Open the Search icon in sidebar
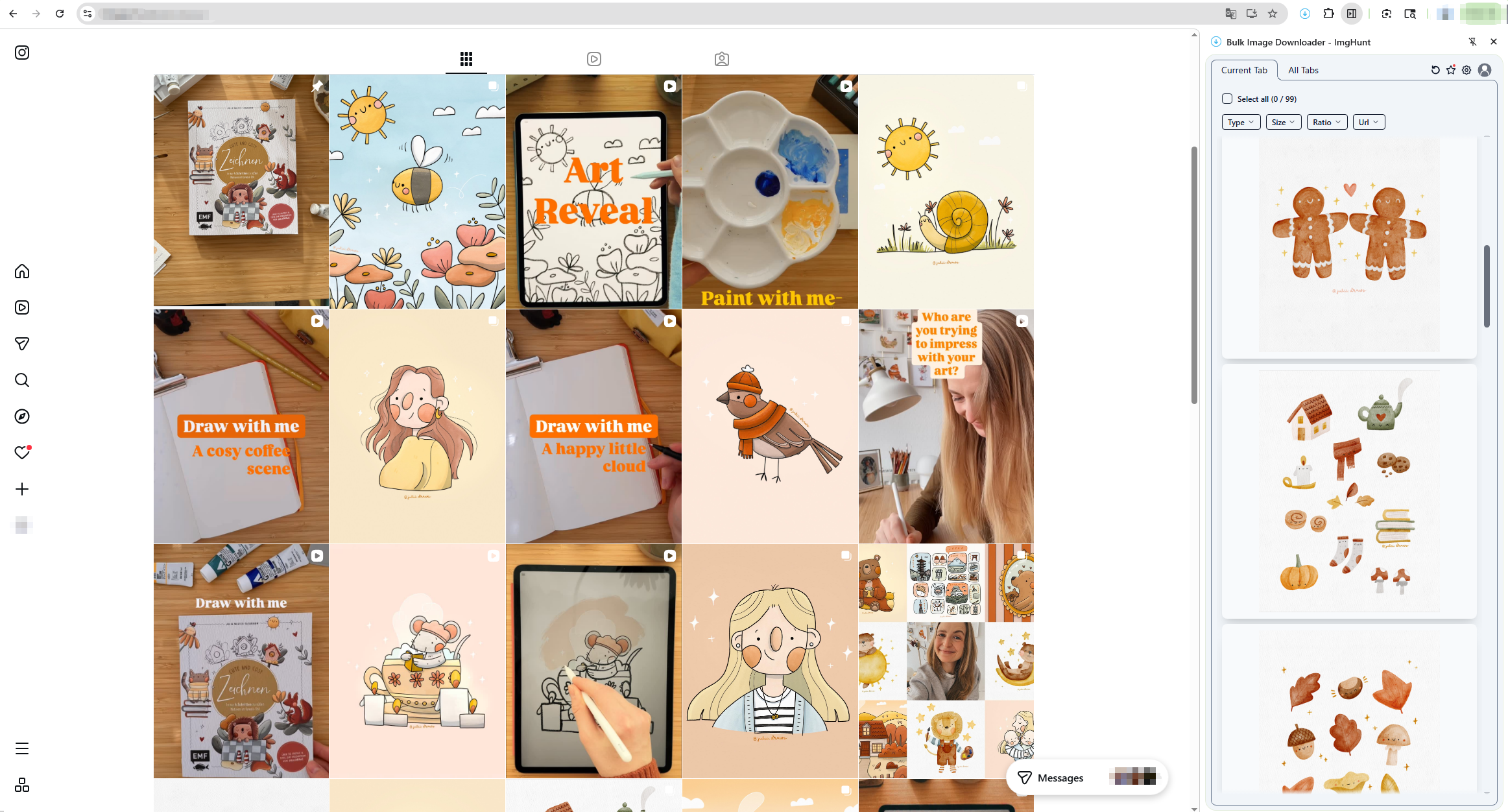This screenshot has width=1508, height=812. point(22,380)
